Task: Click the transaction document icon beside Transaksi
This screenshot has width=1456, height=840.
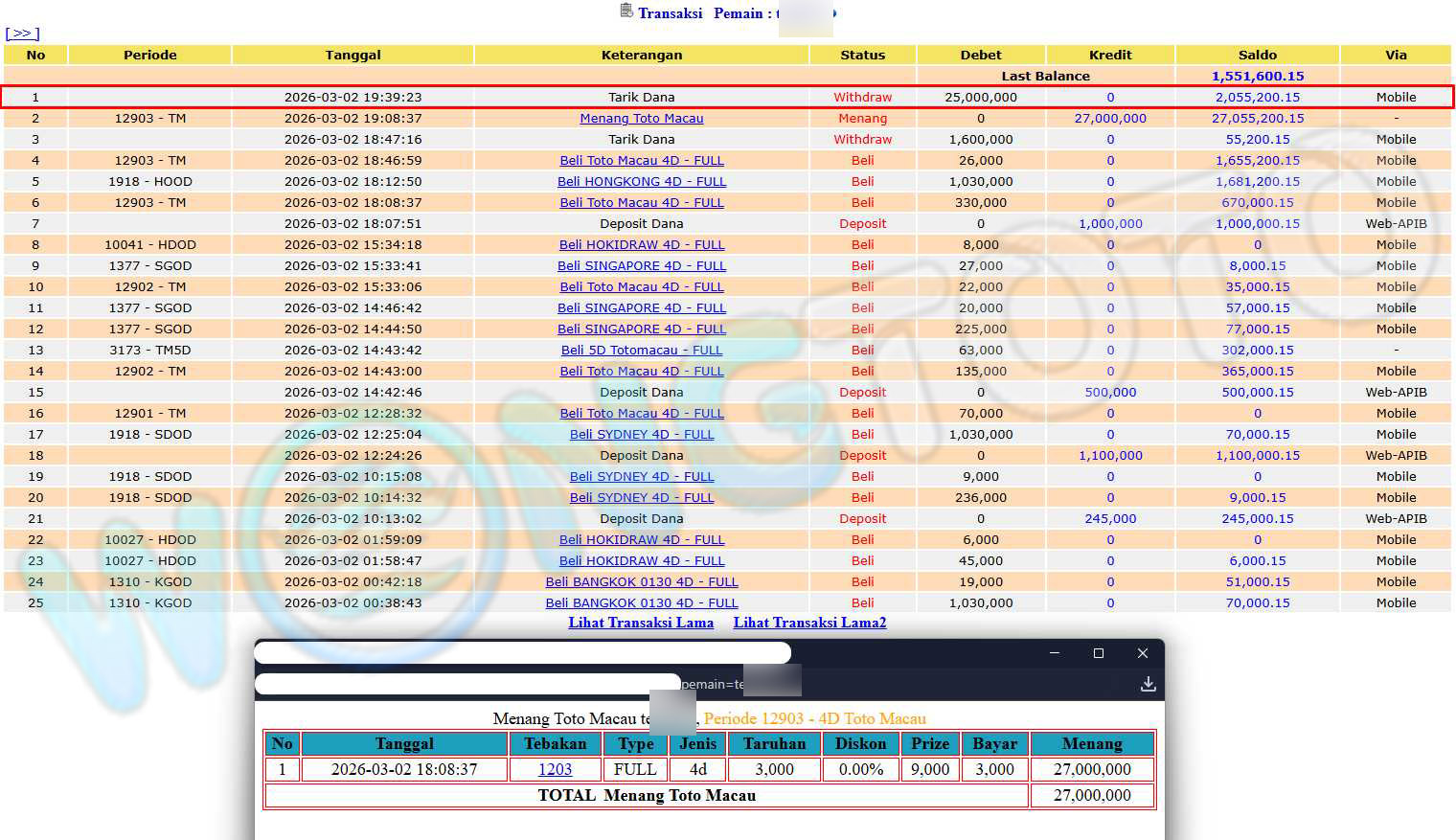Action: pyautogui.click(x=626, y=11)
